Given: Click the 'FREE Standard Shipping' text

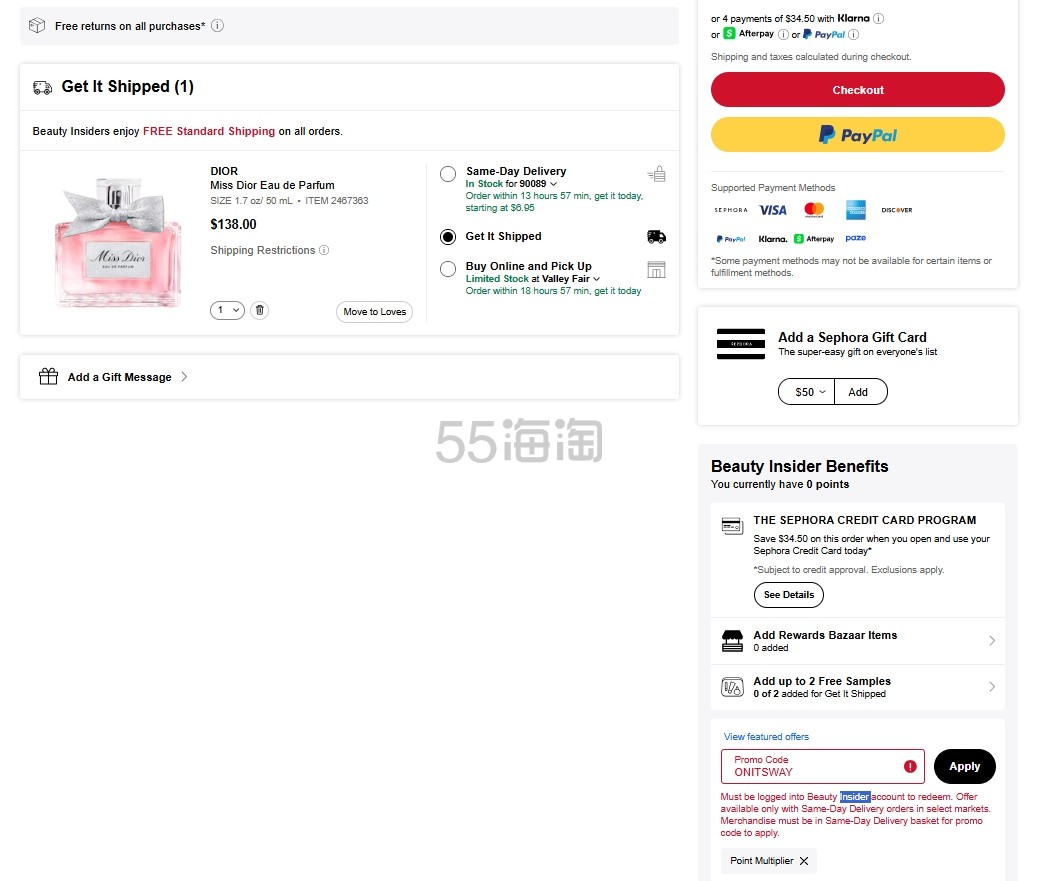Looking at the screenshot, I should [209, 131].
